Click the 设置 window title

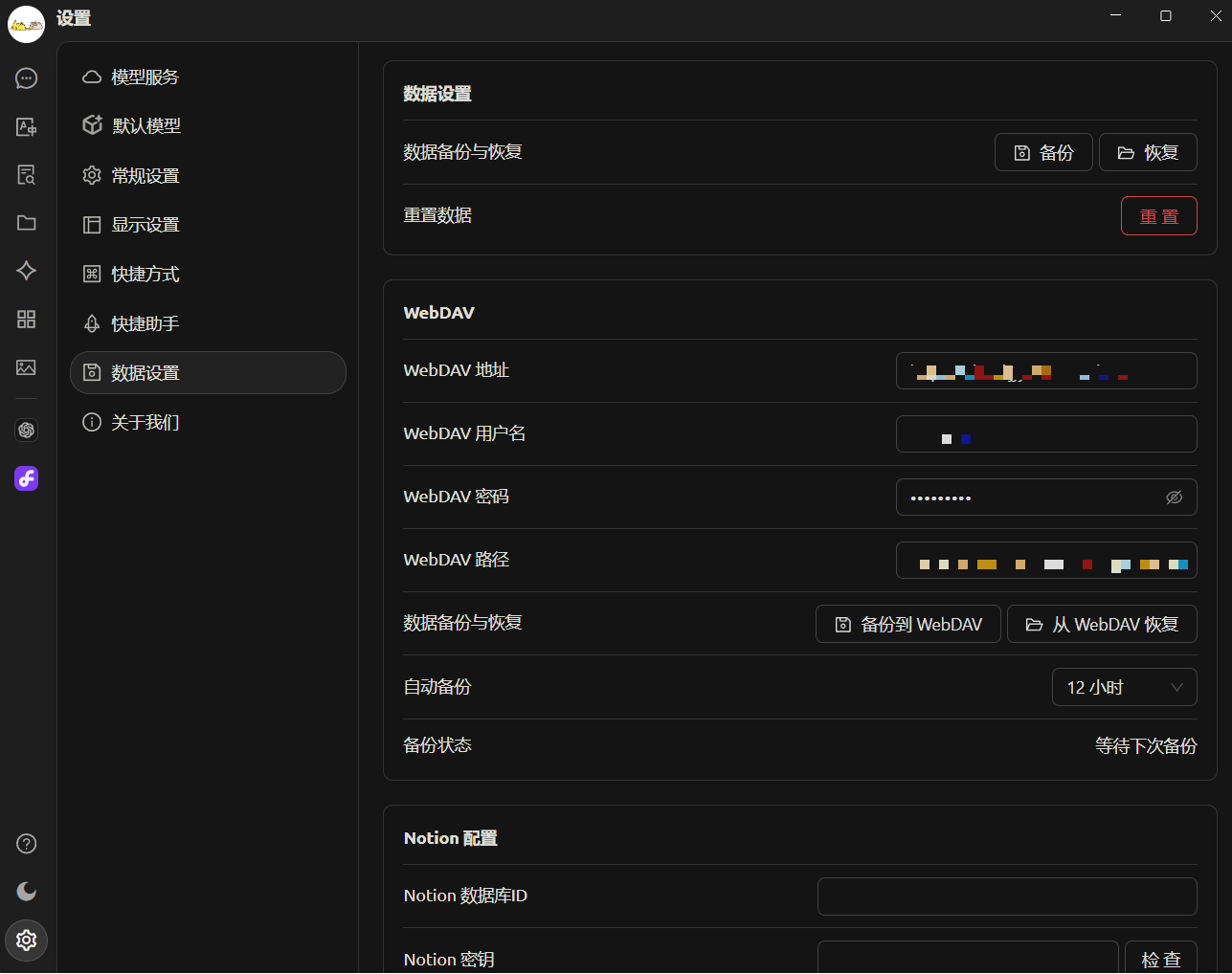click(74, 18)
